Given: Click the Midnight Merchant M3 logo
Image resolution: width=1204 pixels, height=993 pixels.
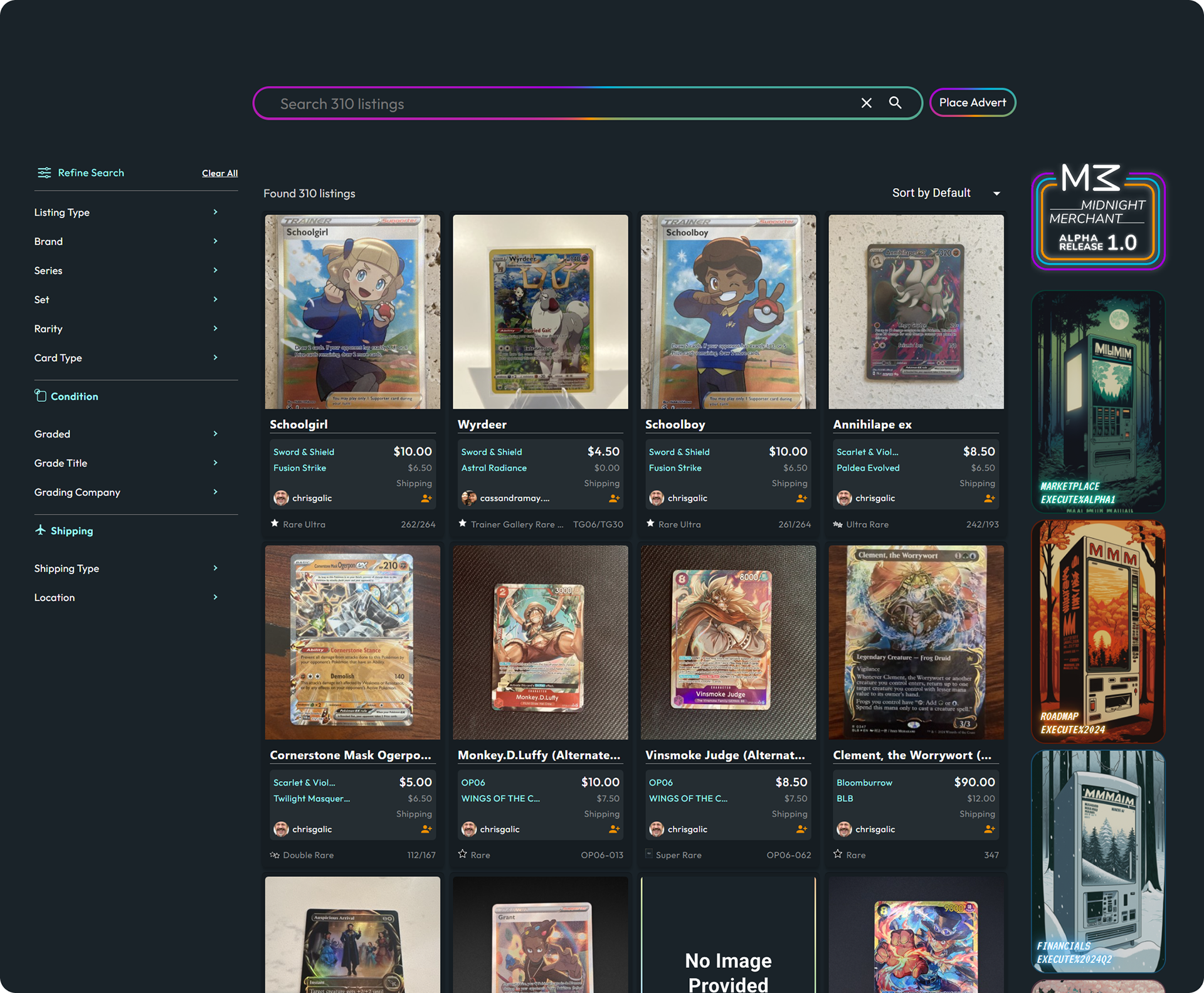Looking at the screenshot, I should pyautogui.click(x=1098, y=216).
